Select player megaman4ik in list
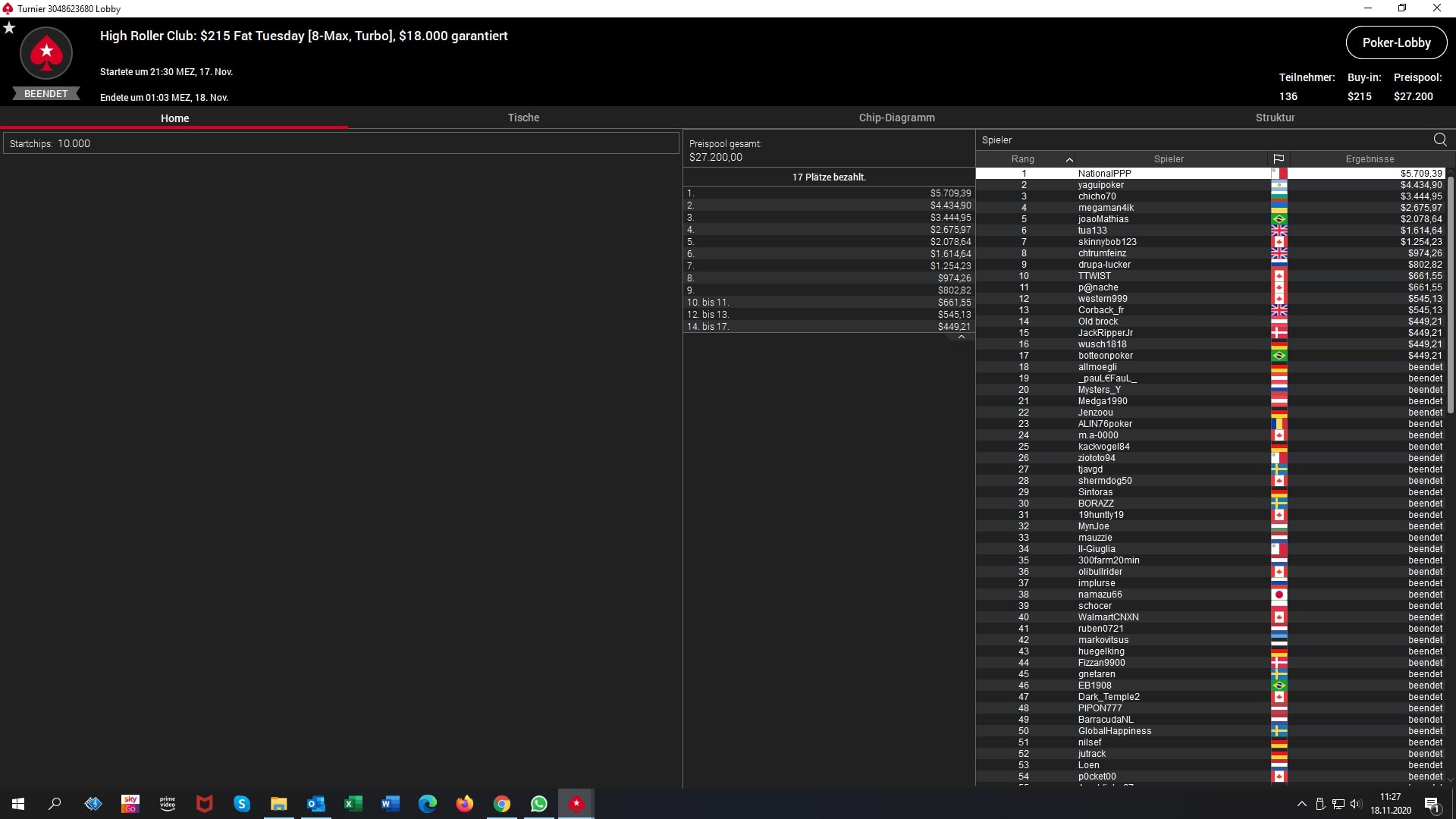This screenshot has width=1456, height=819. (x=1210, y=208)
